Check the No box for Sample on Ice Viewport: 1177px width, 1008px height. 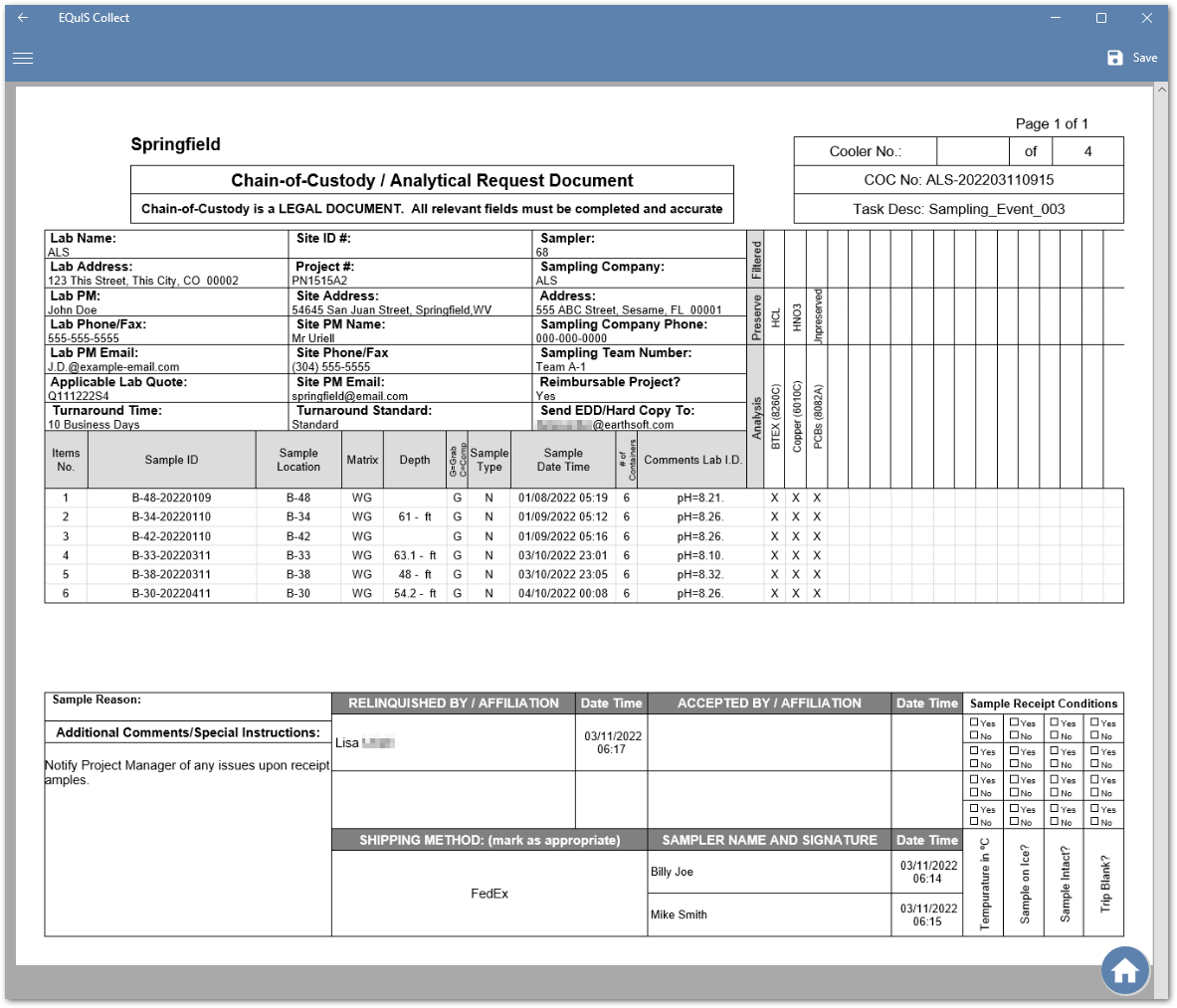(x=1017, y=737)
